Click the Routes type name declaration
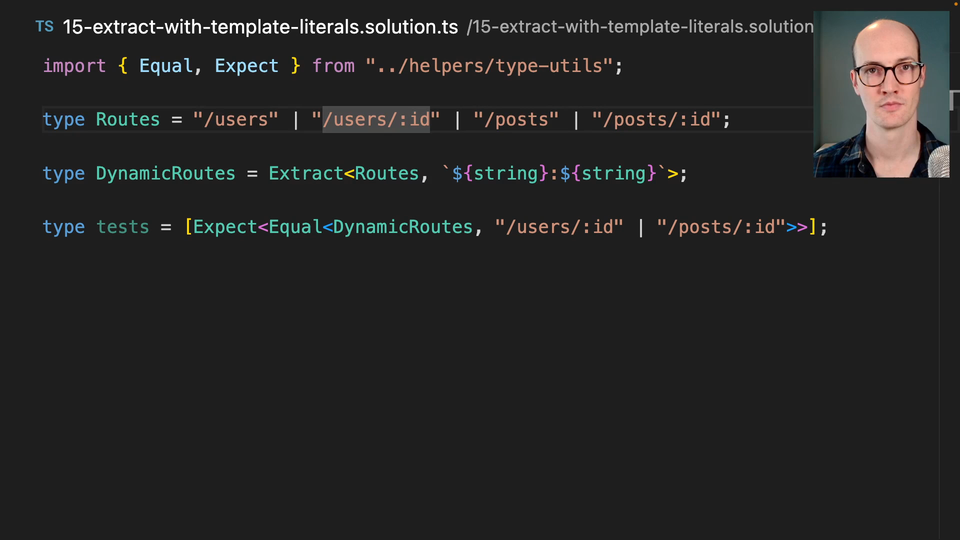Viewport: 960px width, 540px height. 128,120
